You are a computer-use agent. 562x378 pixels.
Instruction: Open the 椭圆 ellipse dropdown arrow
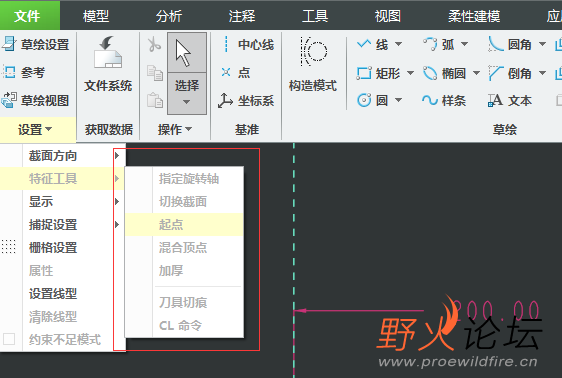click(x=476, y=73)
